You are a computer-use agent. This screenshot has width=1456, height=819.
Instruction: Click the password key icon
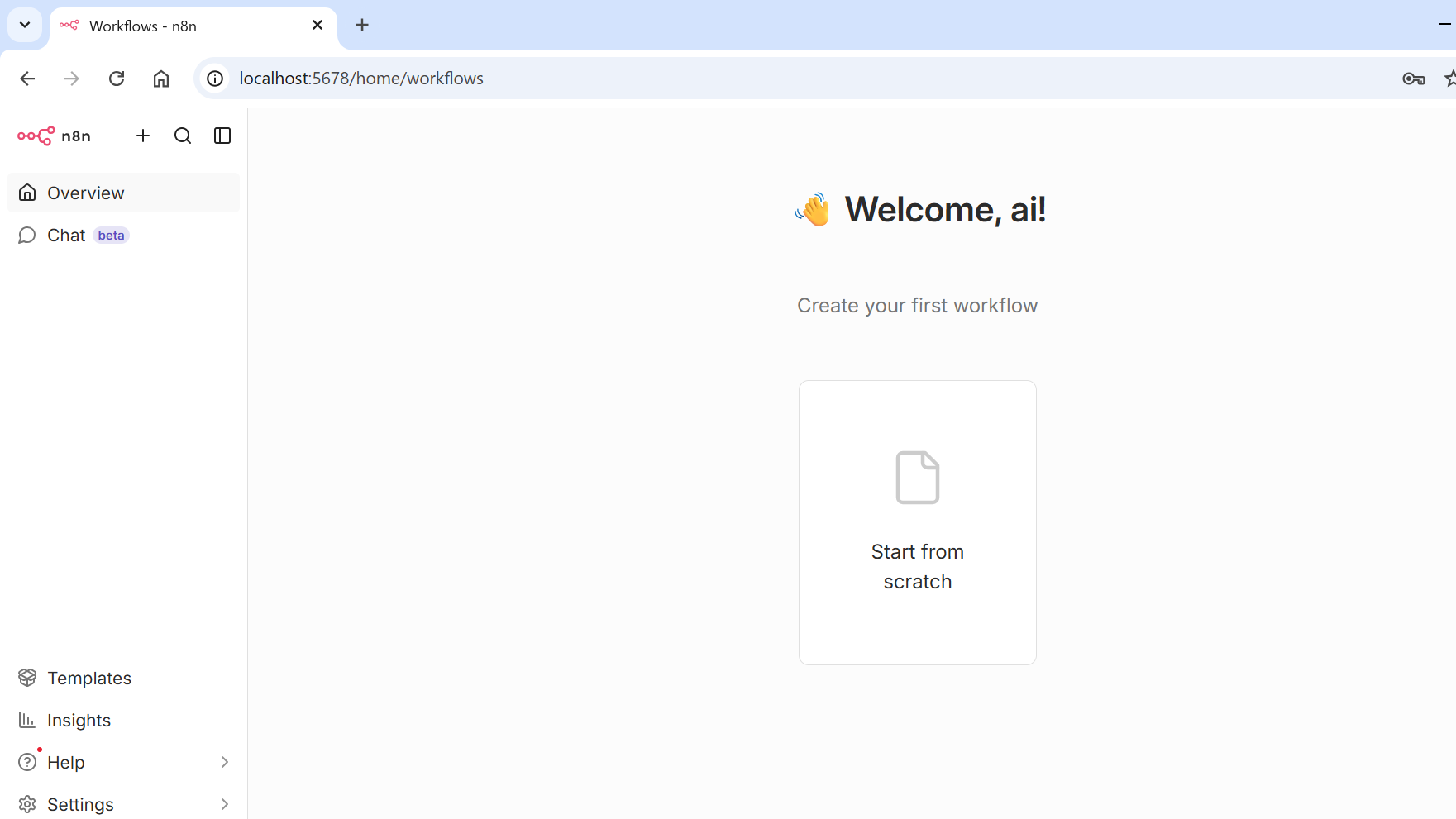(1413, 79)
